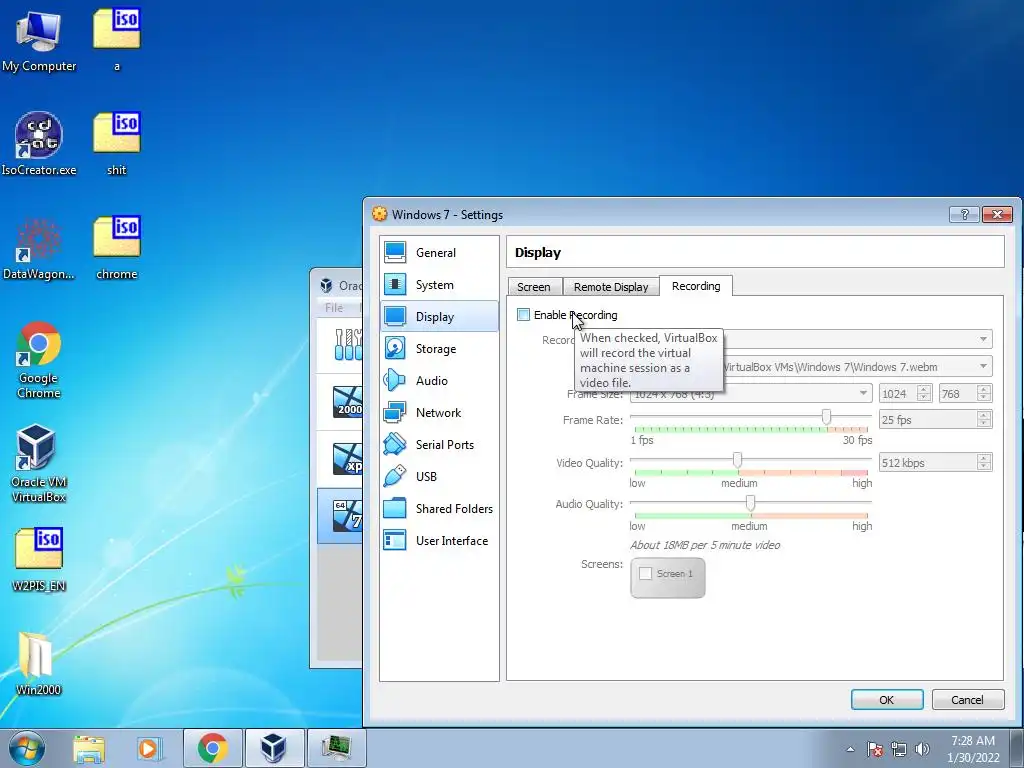This screenshot has width=1024, height=768.
Task: Select the Win2000 folder on desktop
Action: (39, 663)
